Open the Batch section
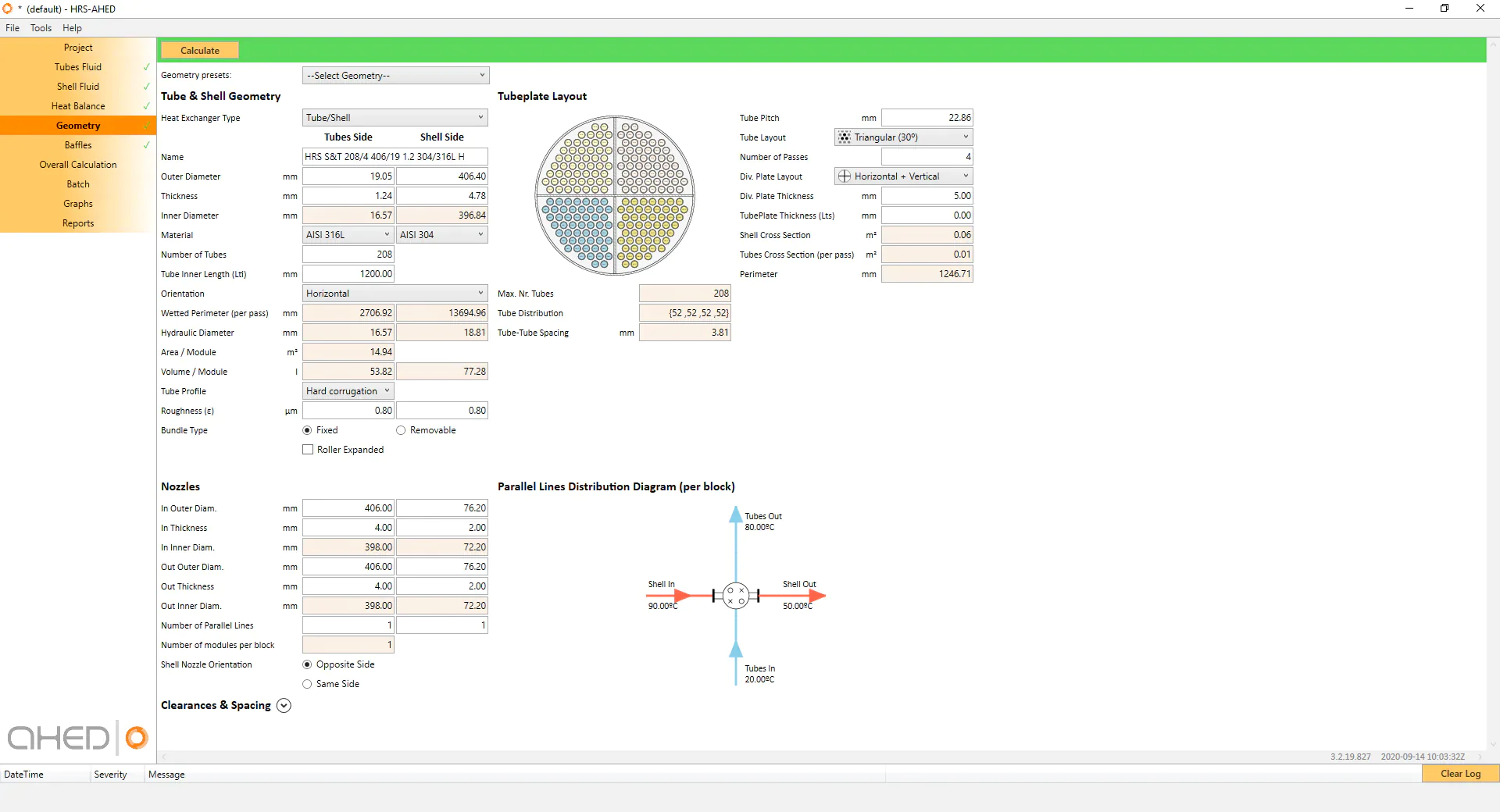Image resolution: width=1500 pixels, height=812 pixels. click(x=78, y=184)
